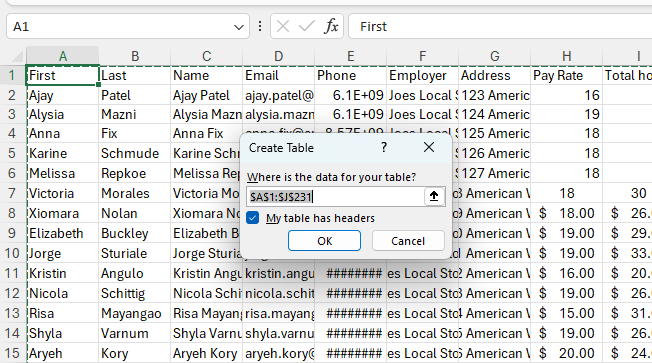Image resolution: width=652 pixels, height=363 pixels.
Task: Click the Name header cell
Action: 207,75
